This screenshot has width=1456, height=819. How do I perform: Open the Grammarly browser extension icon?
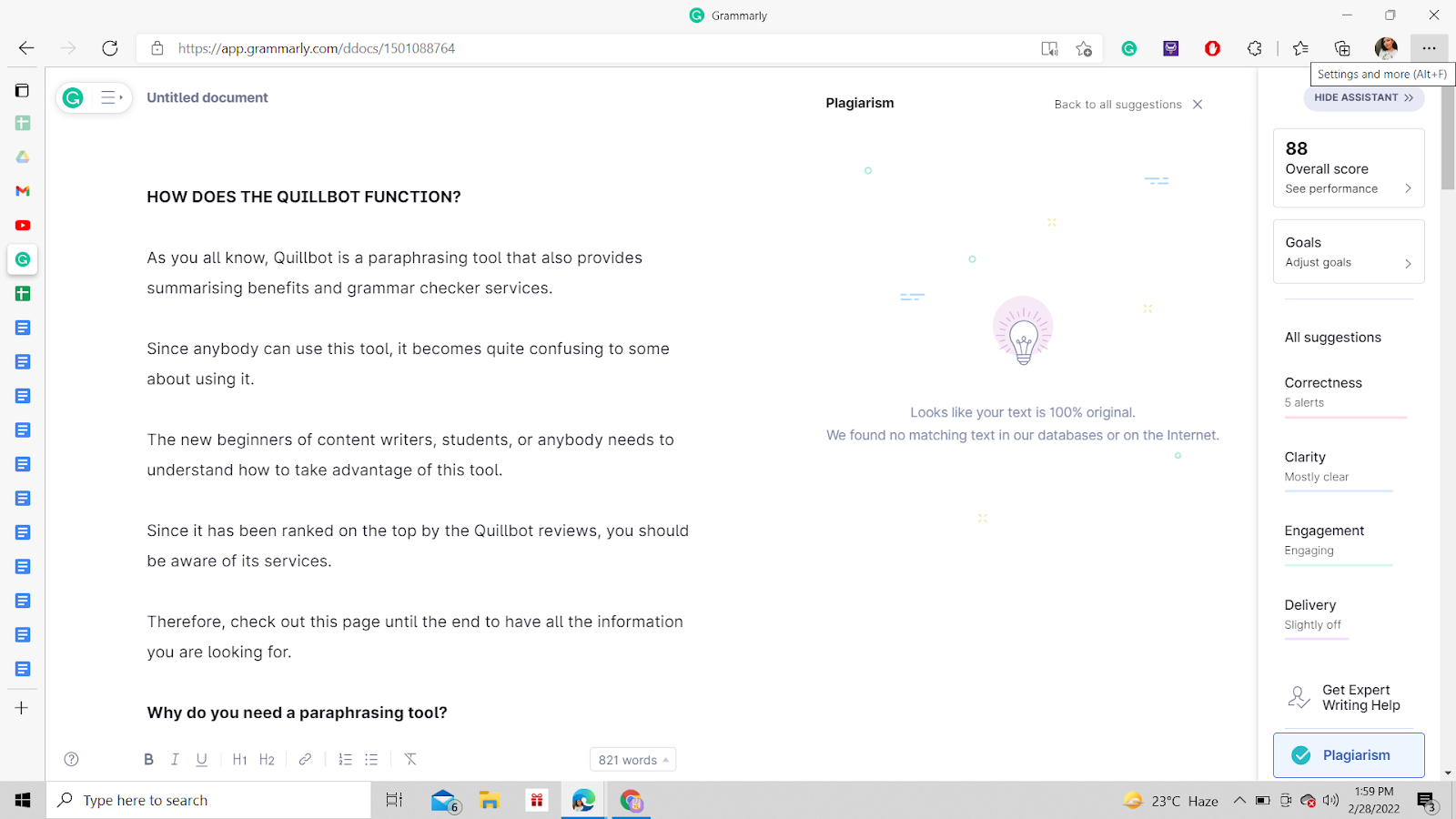(x=1129, y=49)
